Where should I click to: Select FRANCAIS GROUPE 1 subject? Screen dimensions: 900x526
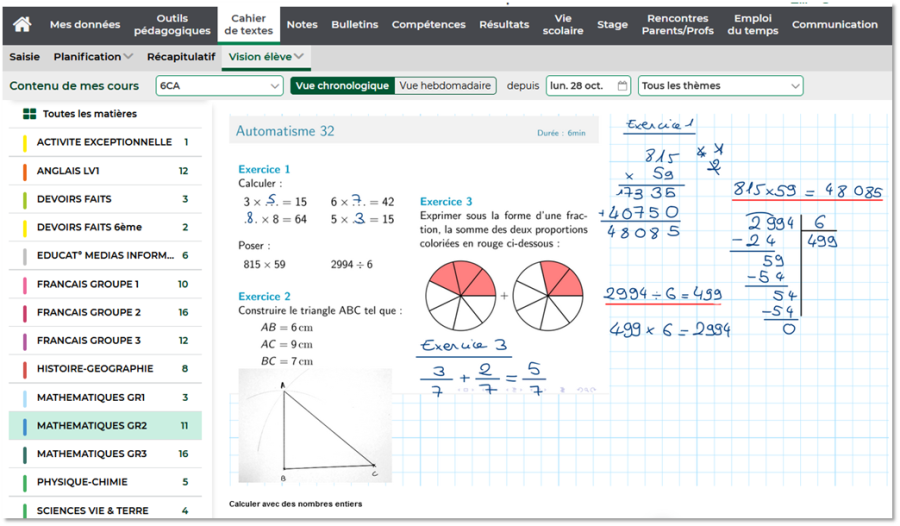click(x=106, y=284)
